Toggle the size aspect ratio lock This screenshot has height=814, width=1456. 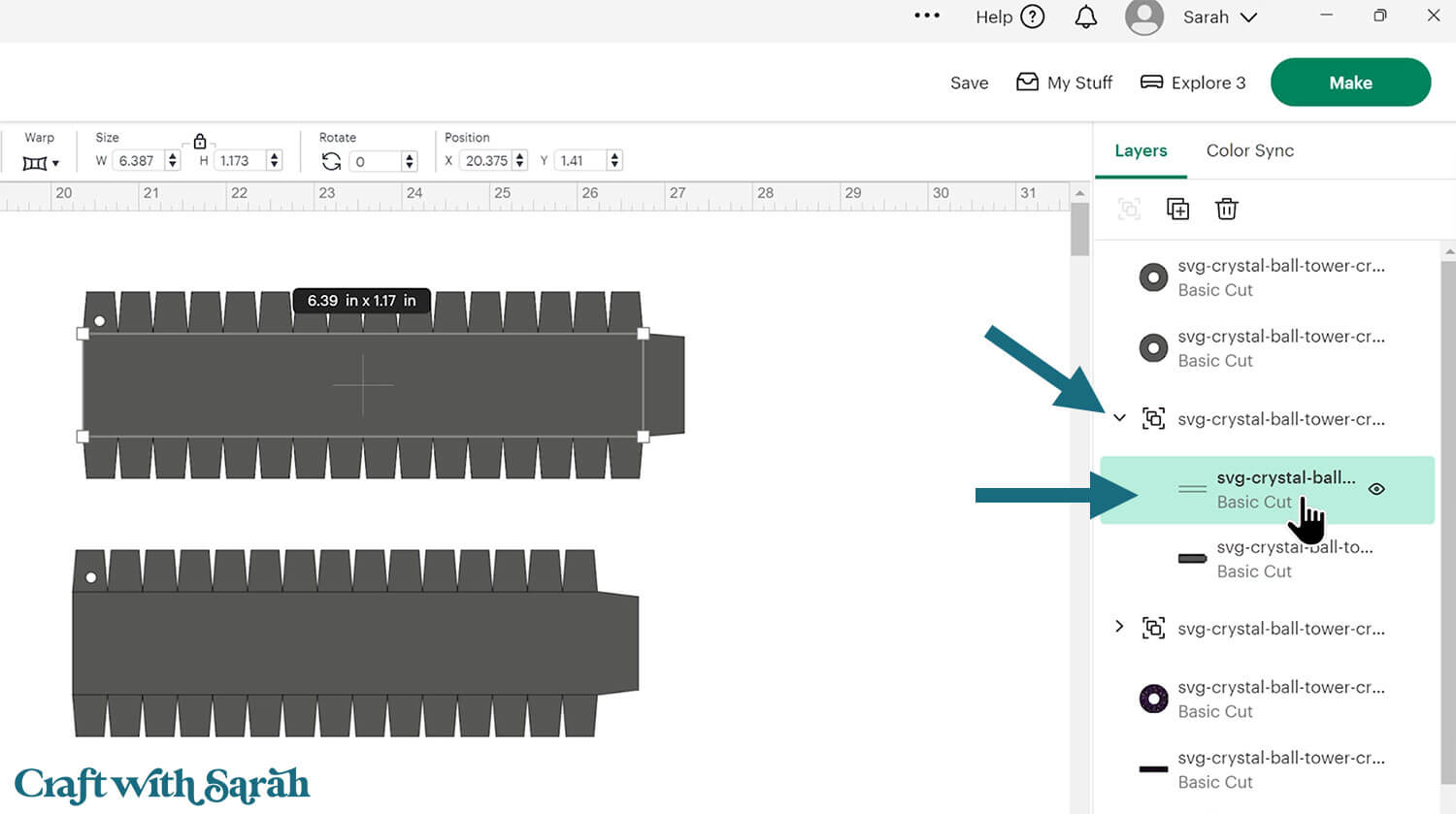pos(200,142)
